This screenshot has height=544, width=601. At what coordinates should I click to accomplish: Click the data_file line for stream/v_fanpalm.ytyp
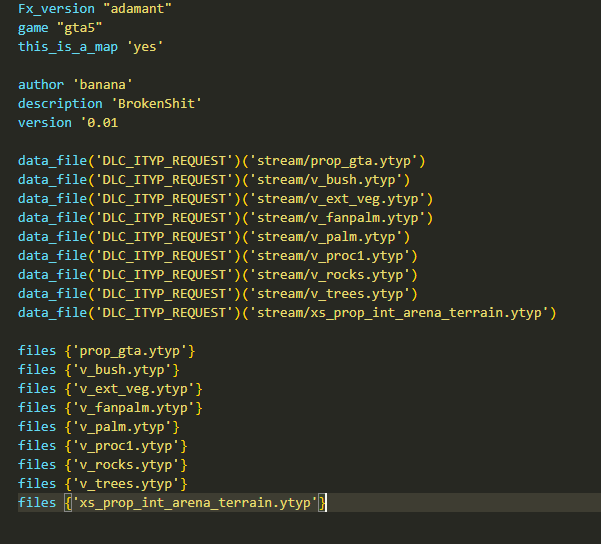pyautogui.click(x=225, y=218)
